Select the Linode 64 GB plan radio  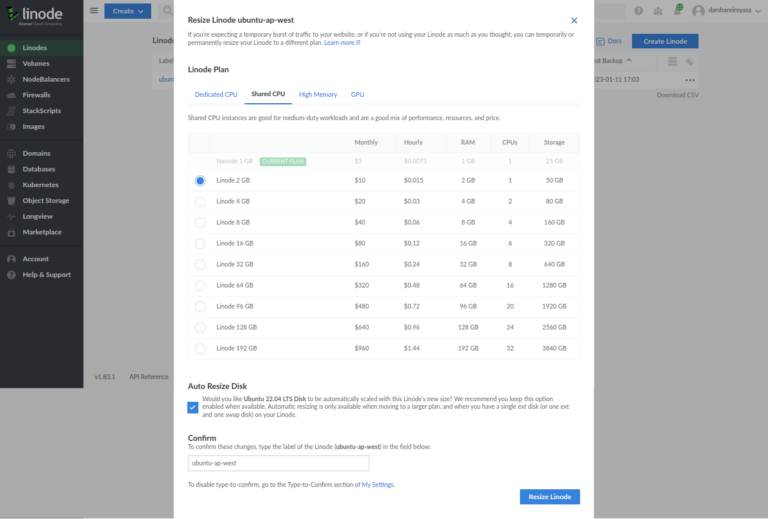(x=200, y=285)
